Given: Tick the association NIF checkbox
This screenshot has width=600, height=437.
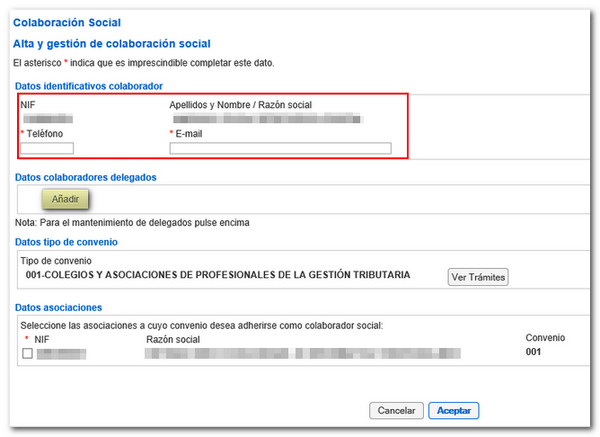Looking at the screenshot, I should [27, 353].
